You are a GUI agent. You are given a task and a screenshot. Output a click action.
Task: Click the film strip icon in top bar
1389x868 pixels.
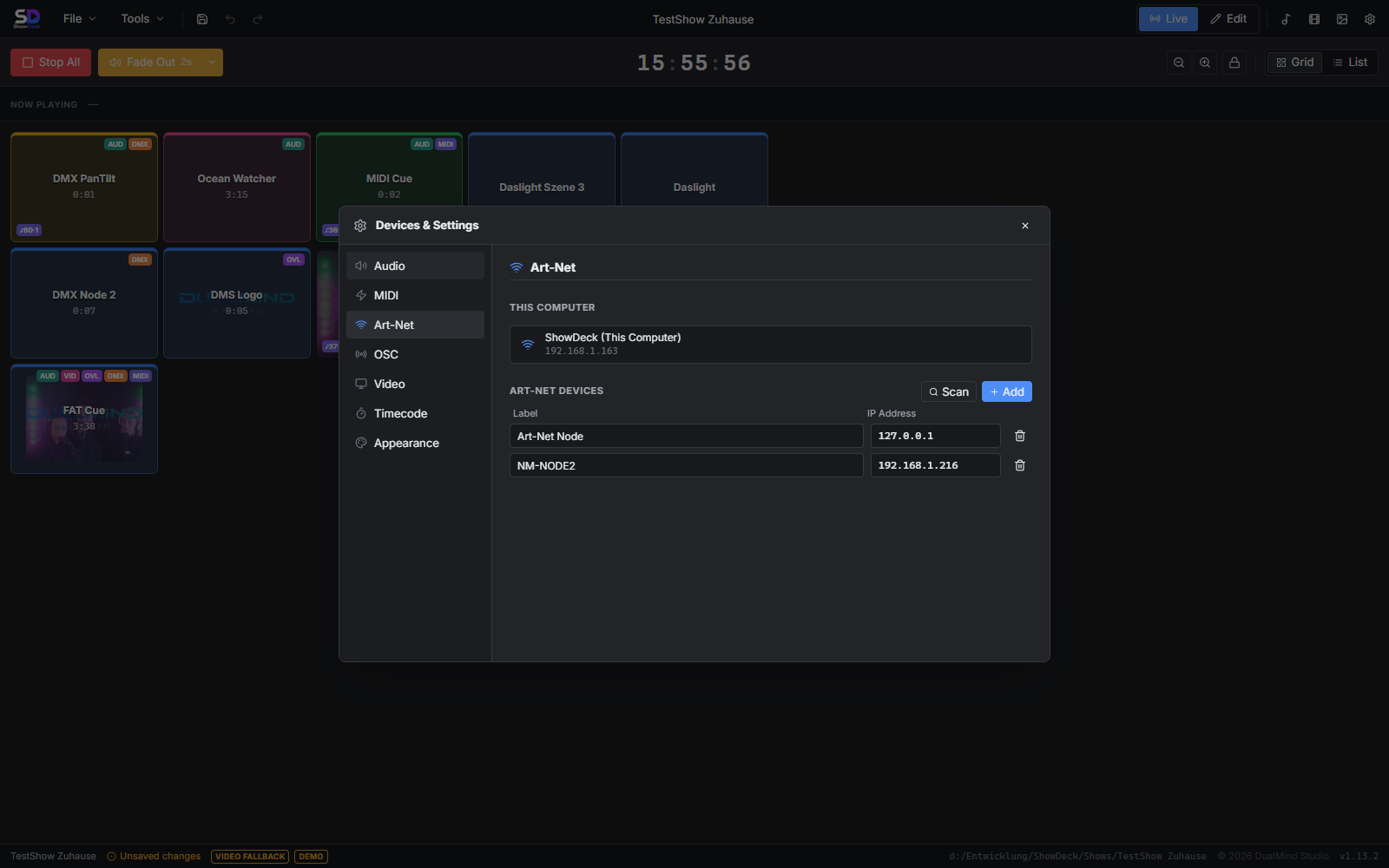(x=1314, y=19)
